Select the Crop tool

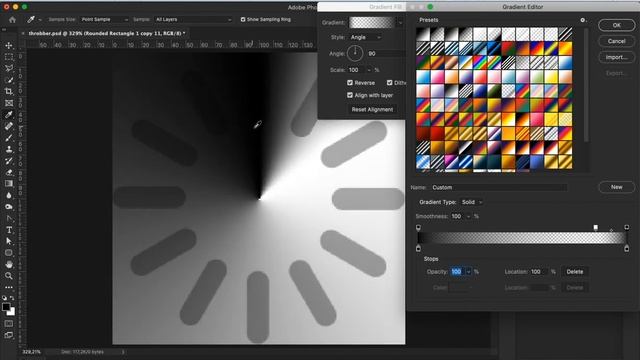coord(9,91)
